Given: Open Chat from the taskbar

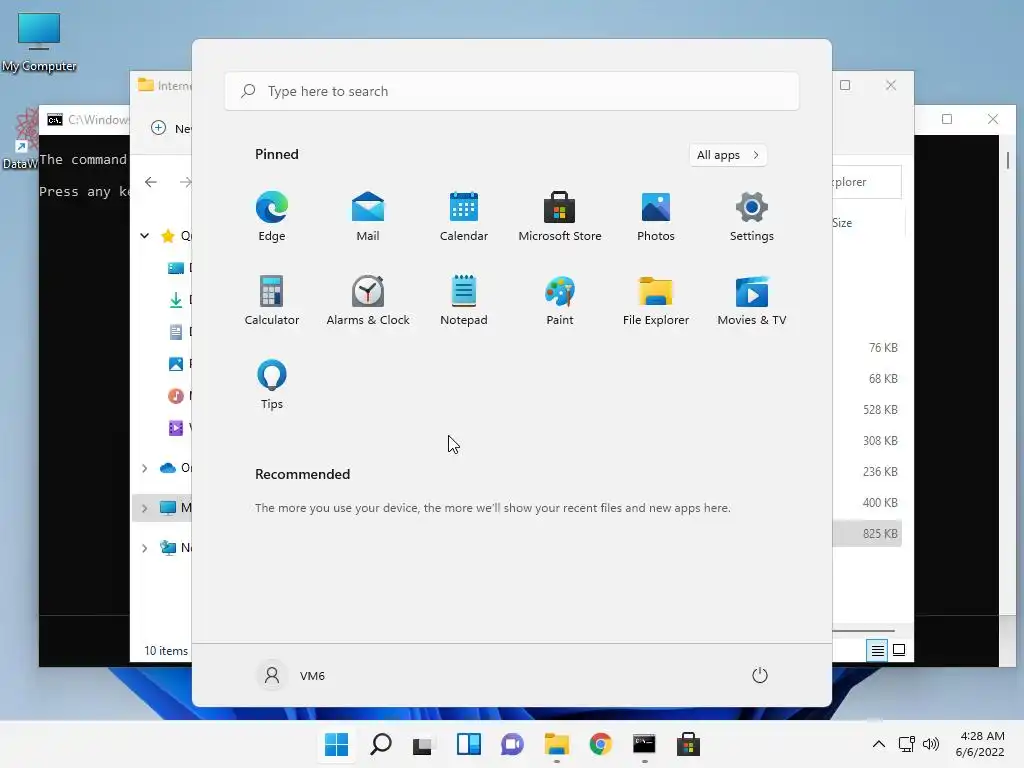Looking at the screenshot, I should point(513,744).
